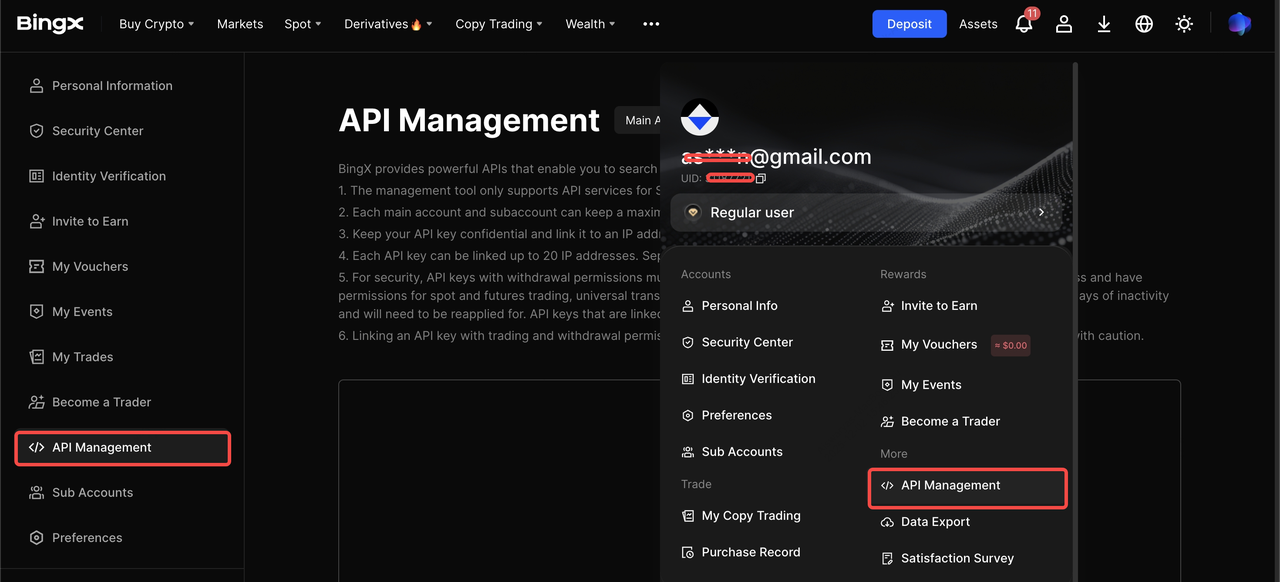Click the colorful assistant orb icon
Screen dimensions: 1280x582
click(x=1239, y=24)
